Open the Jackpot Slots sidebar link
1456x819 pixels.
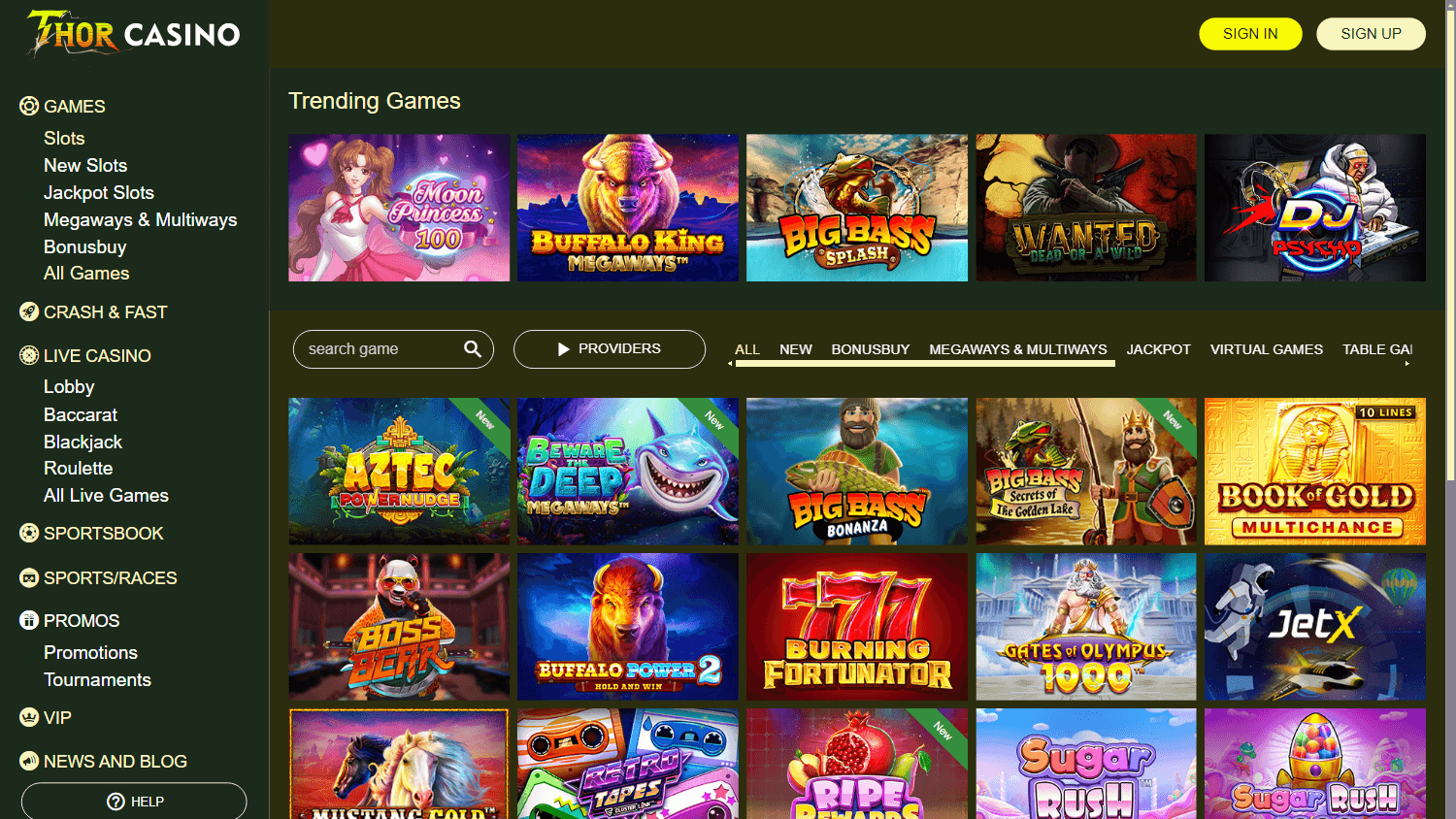99,192
